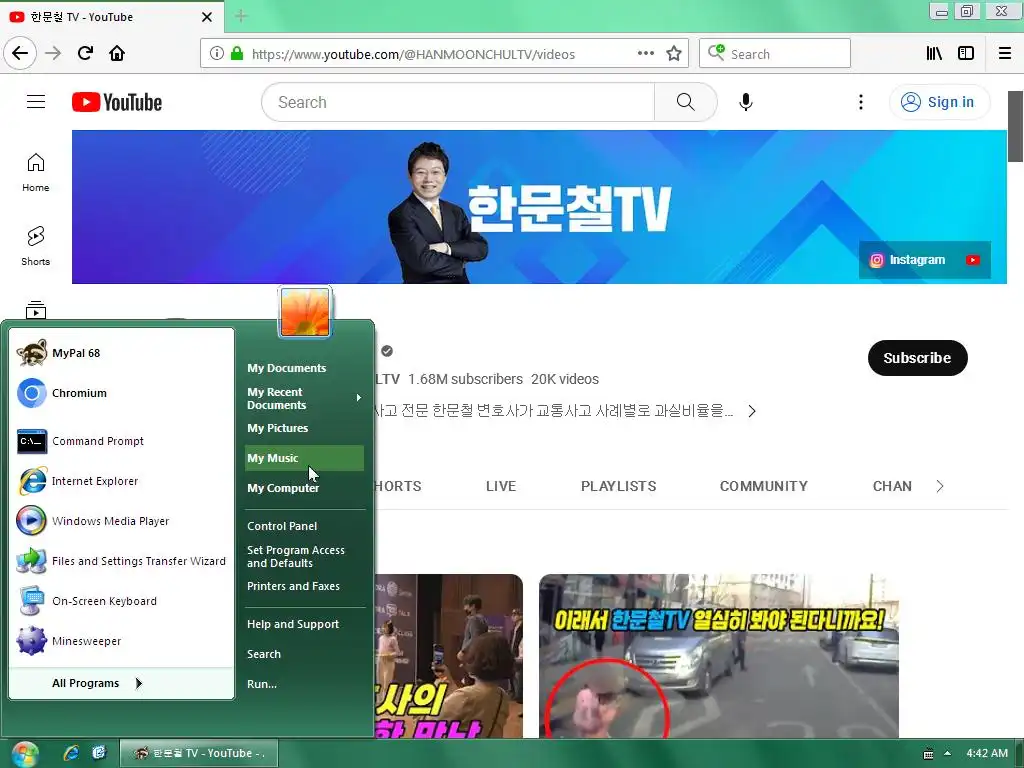Open YouTube guide hamburger menu

(36, 102)
